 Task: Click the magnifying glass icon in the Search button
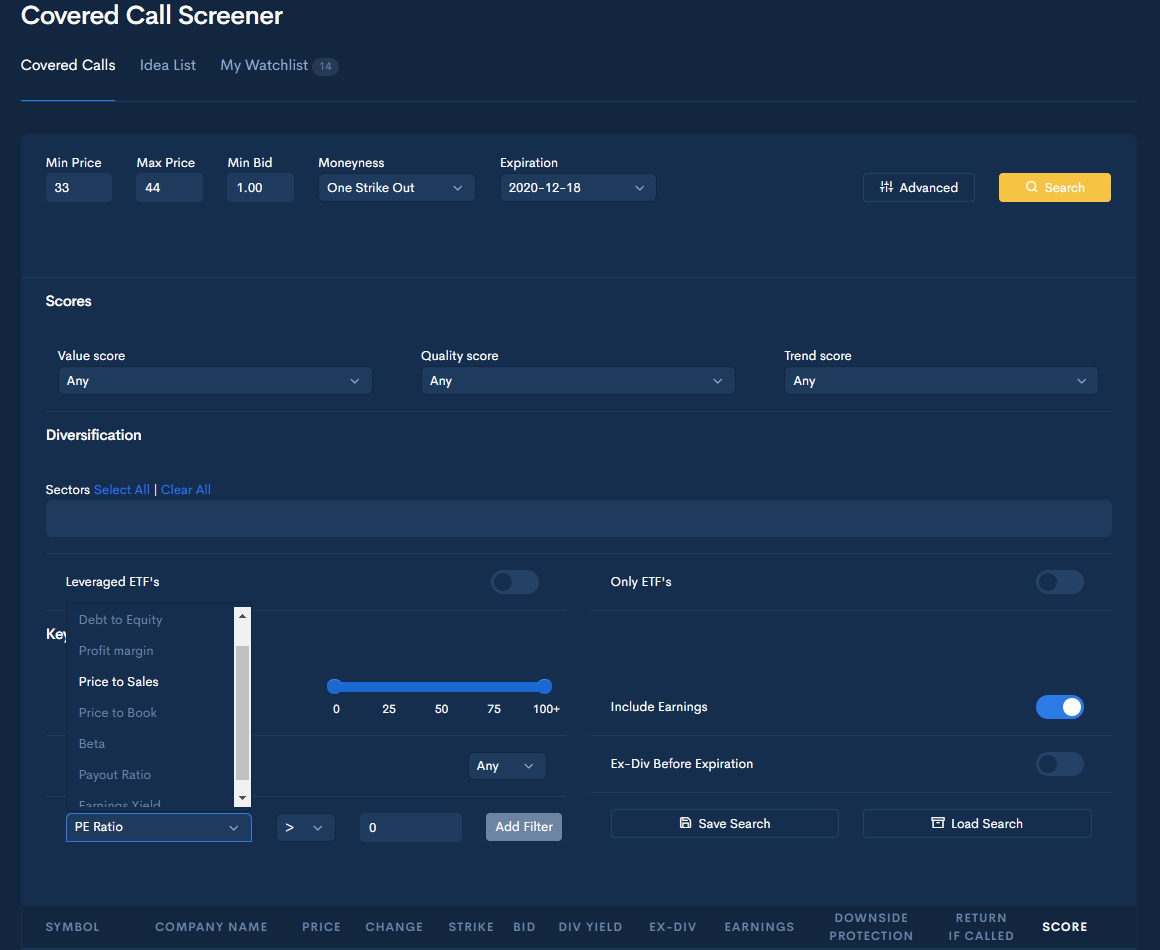(x=1031, y=187)
